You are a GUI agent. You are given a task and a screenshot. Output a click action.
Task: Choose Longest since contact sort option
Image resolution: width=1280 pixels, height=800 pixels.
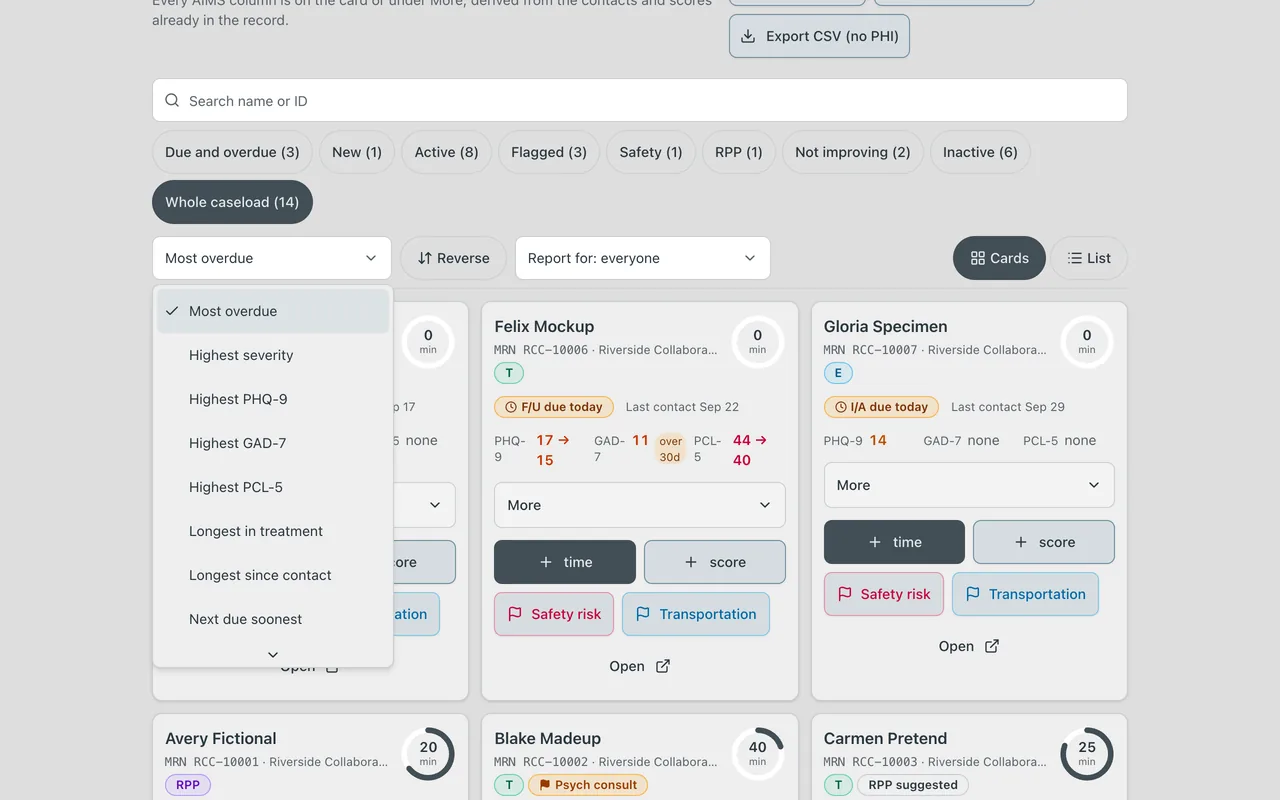[x=273, y=575]
